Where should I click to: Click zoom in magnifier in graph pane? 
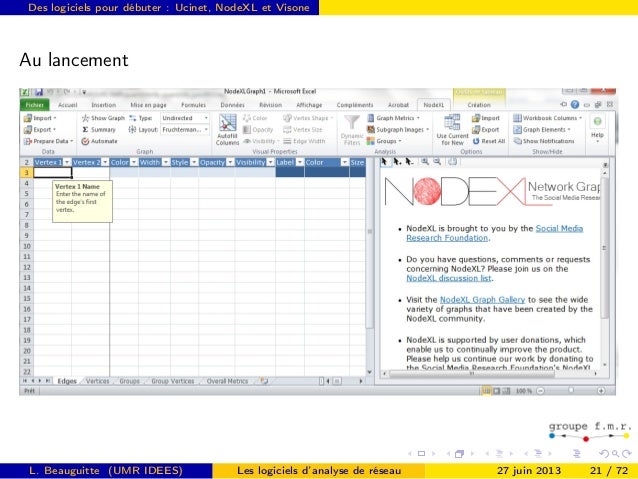point(425,162)
